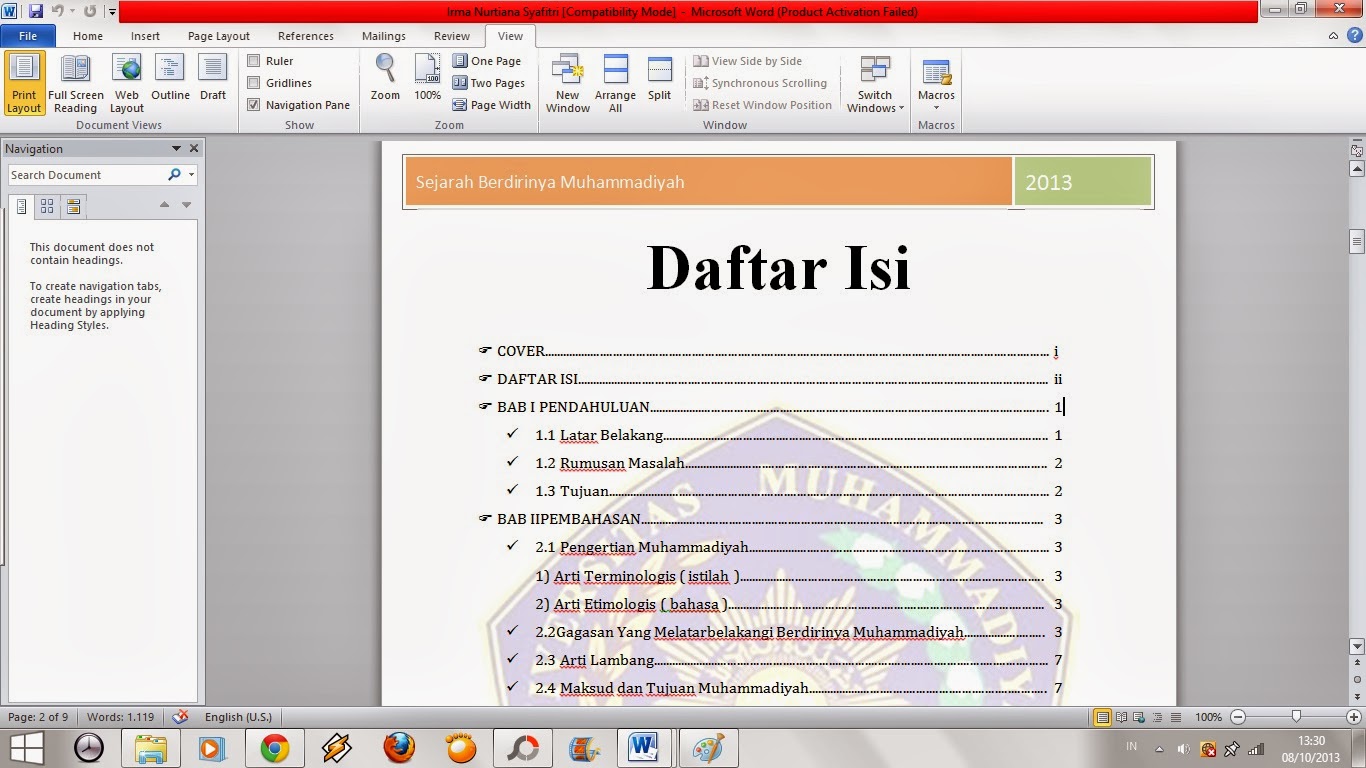Viewport: 1366px width, 768px height.
Task: Select Draft view icon in status bar
Action: (x=1176, y=717)
